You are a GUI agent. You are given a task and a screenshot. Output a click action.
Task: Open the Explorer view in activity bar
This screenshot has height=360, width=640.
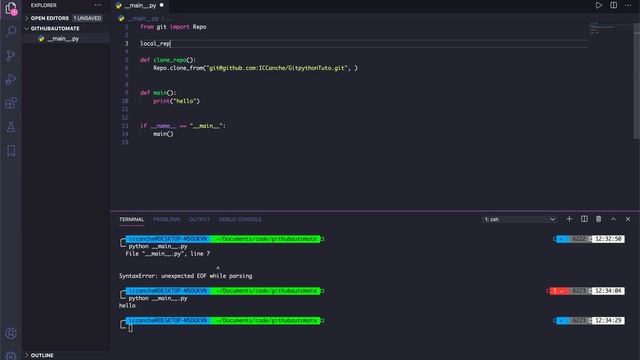pos(11,8)
